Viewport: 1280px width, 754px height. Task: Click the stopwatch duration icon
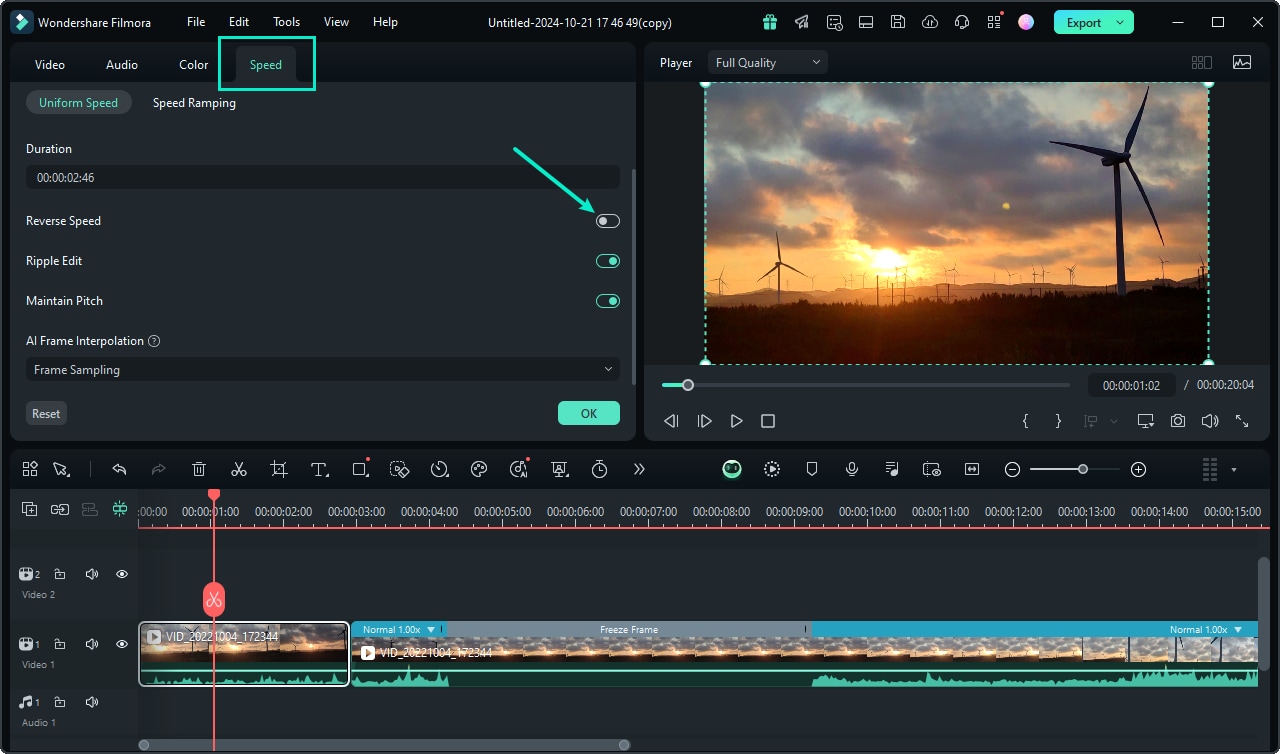coord(599,469)
